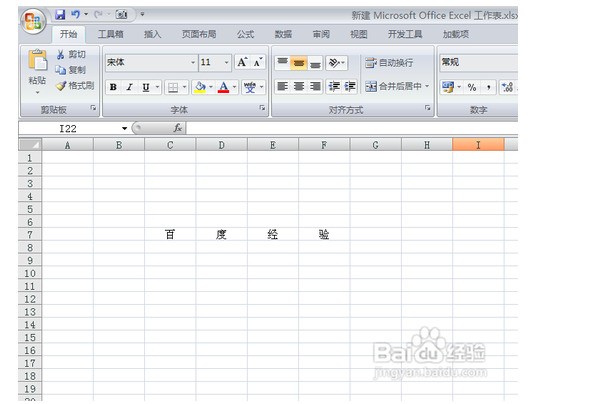Toggle italic formatting

point(129,87)
